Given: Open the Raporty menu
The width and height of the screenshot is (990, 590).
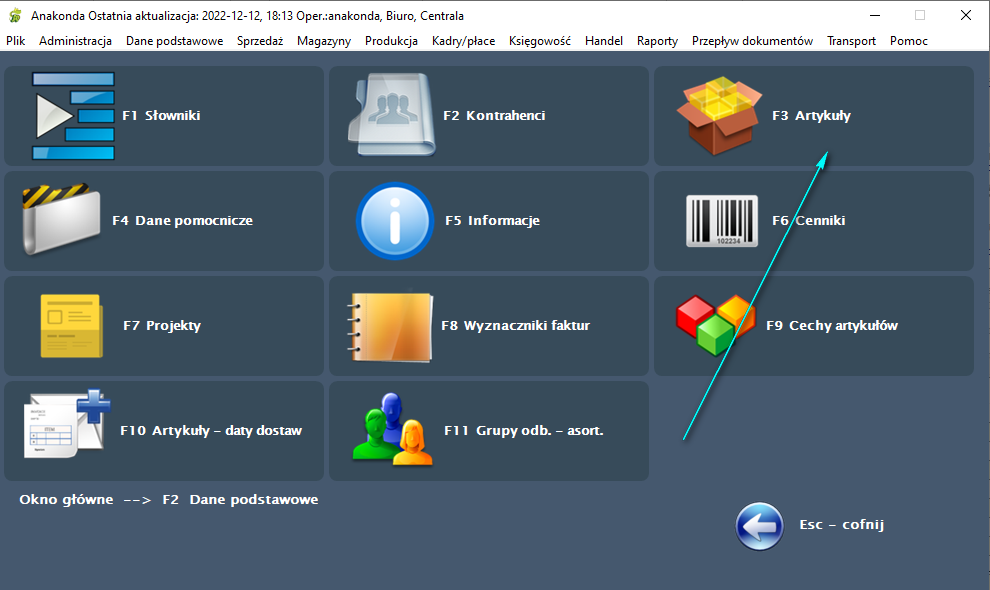Looking at the screenshot, I should (657, 41).
